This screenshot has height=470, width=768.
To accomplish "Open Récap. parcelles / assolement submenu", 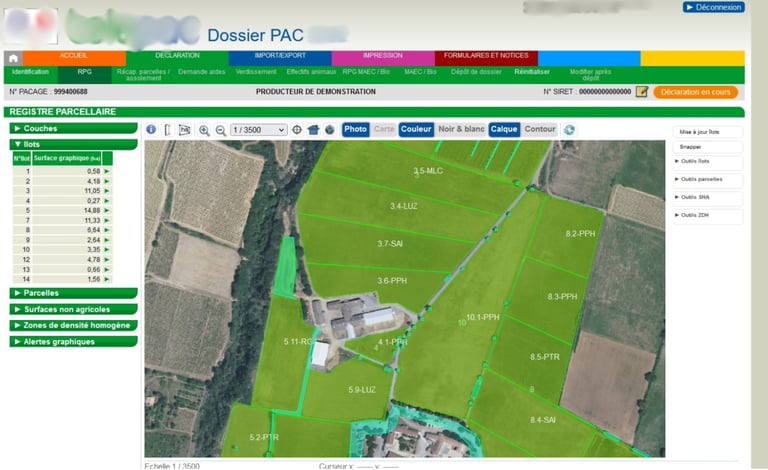I will 143,75.
